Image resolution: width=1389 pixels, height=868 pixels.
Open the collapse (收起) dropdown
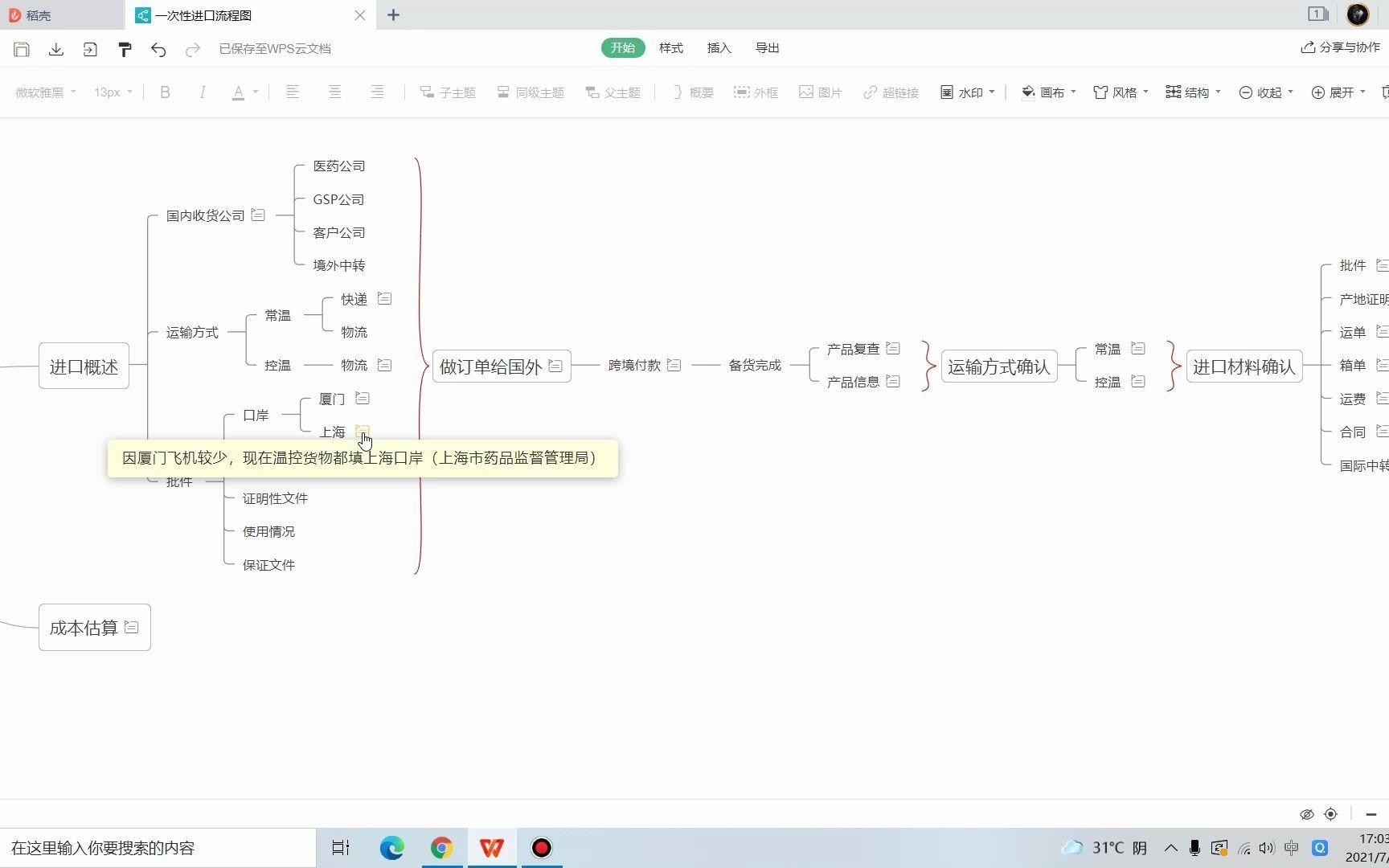coord(1266,92)
